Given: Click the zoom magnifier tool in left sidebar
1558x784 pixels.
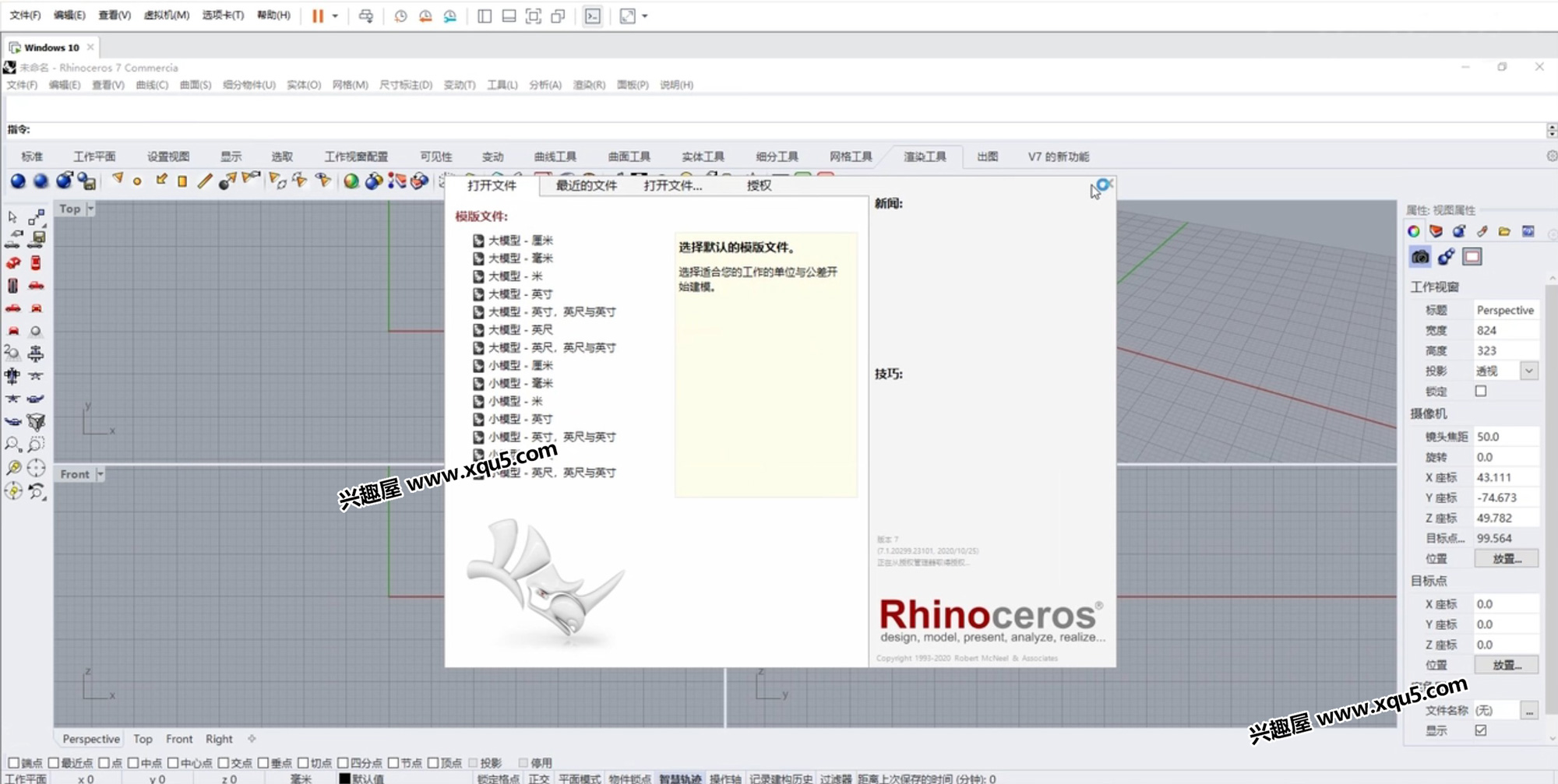Looking at the screenshot, I should click(x=13, y=445).
